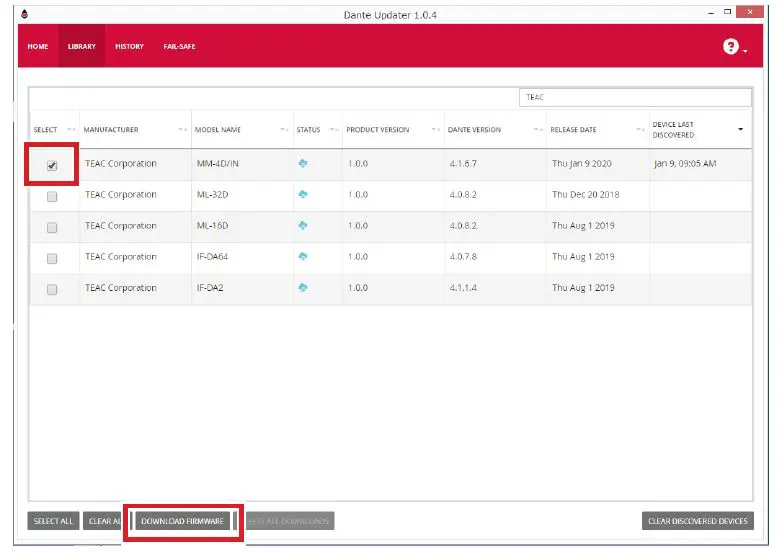Click status icon for ML-32D row
Screen dimensions: 780x553
pos(303,195)
